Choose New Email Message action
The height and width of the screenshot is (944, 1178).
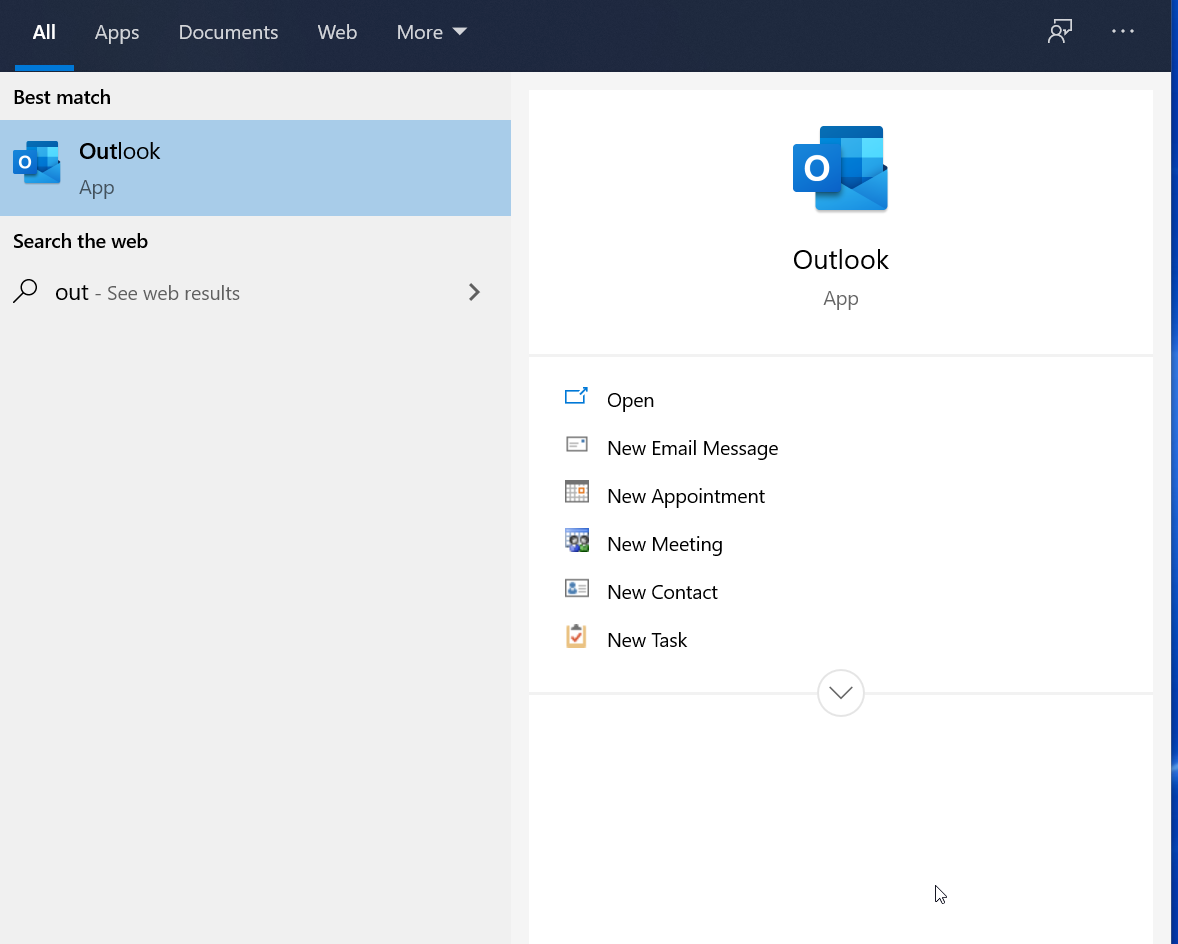click(x=692, y=448)
